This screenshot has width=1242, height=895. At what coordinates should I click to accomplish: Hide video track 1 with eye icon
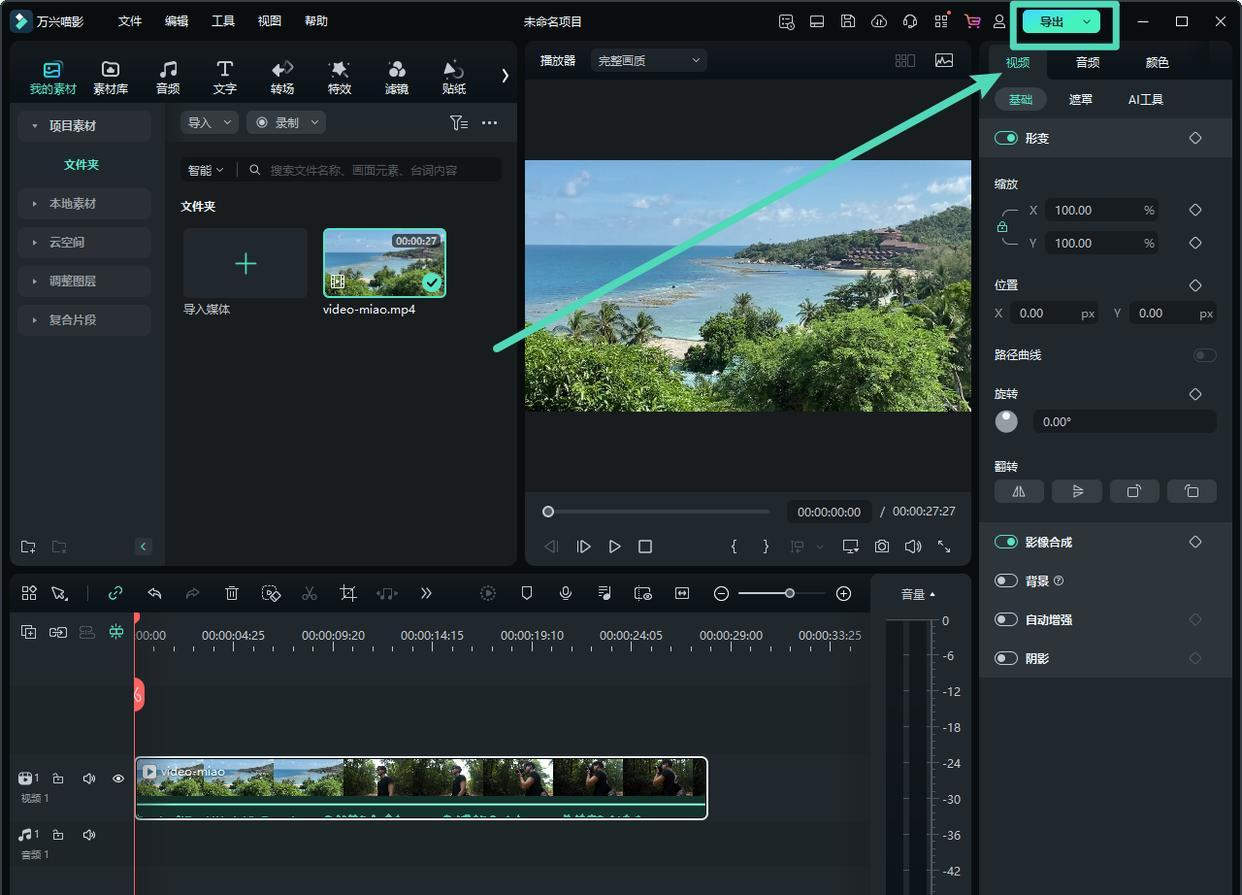118,778
